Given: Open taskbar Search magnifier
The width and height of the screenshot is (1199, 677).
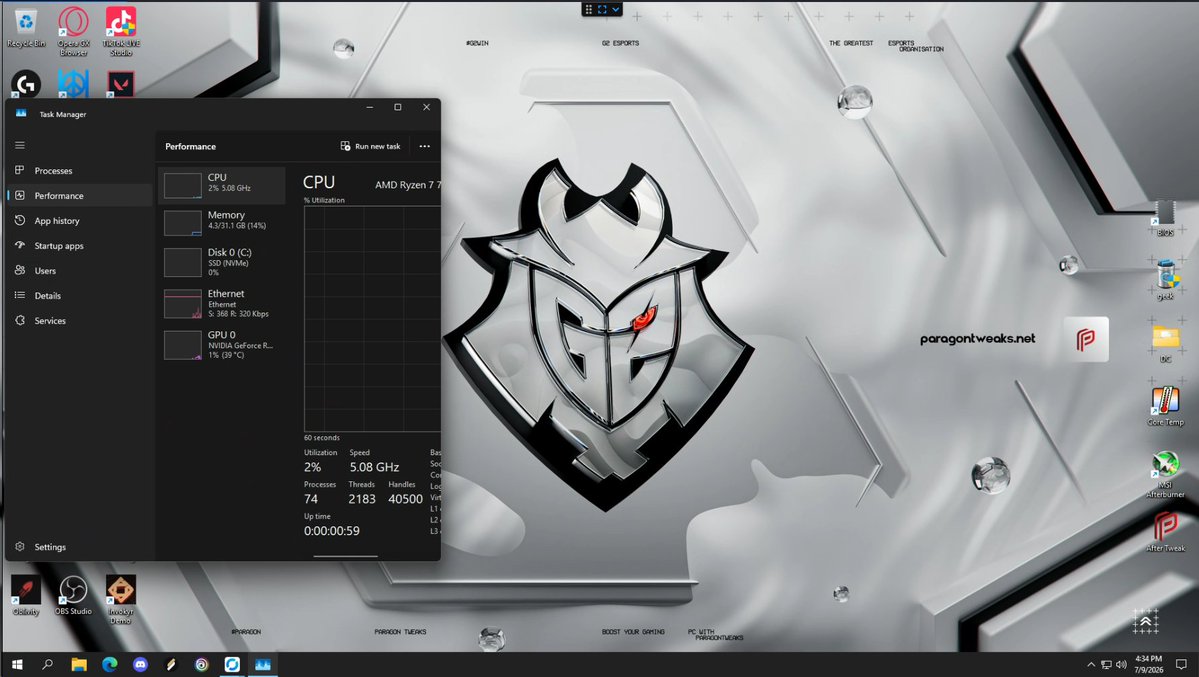Looking at the screenshot, I should pyautogui.click(x=47, y=665).
